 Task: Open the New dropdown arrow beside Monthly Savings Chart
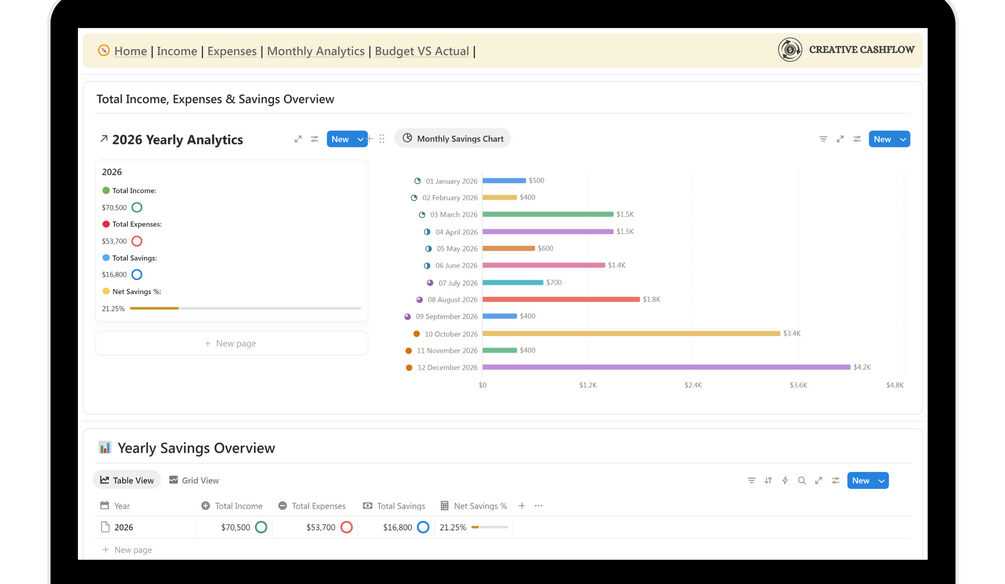click(903, 139)
